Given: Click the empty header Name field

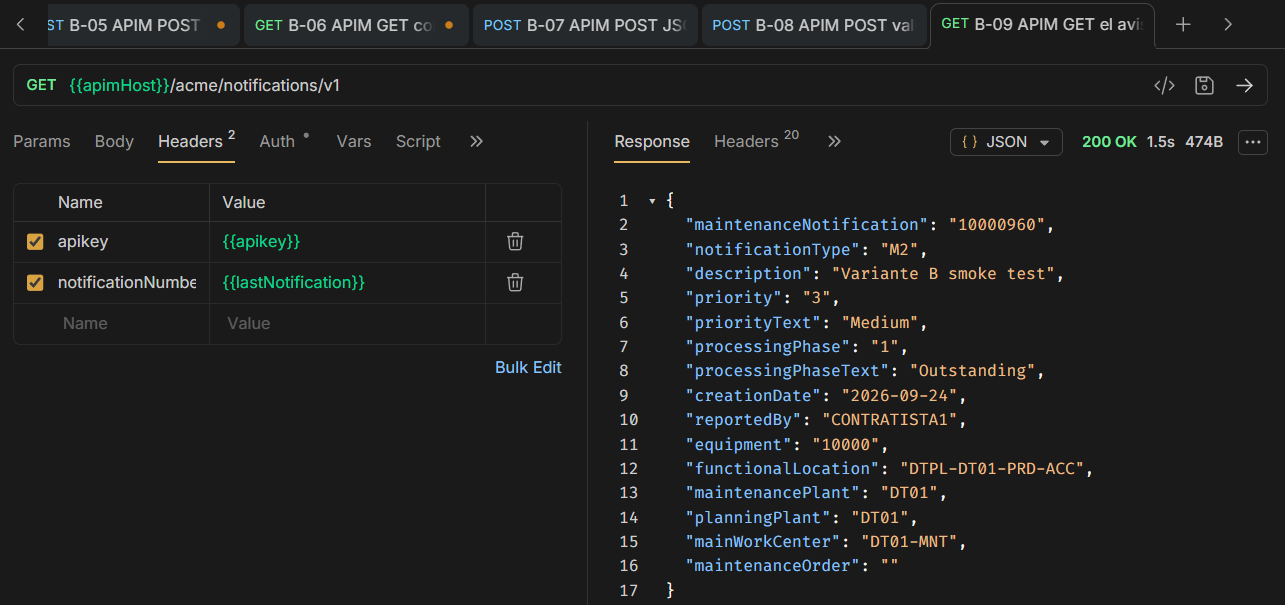Looking at the screenshot, I should pos(111,323).
